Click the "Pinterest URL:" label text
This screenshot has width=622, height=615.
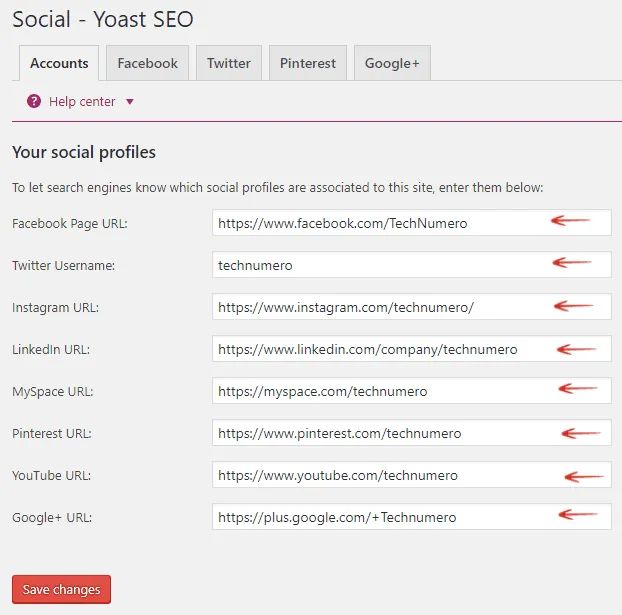click(52, 433)
